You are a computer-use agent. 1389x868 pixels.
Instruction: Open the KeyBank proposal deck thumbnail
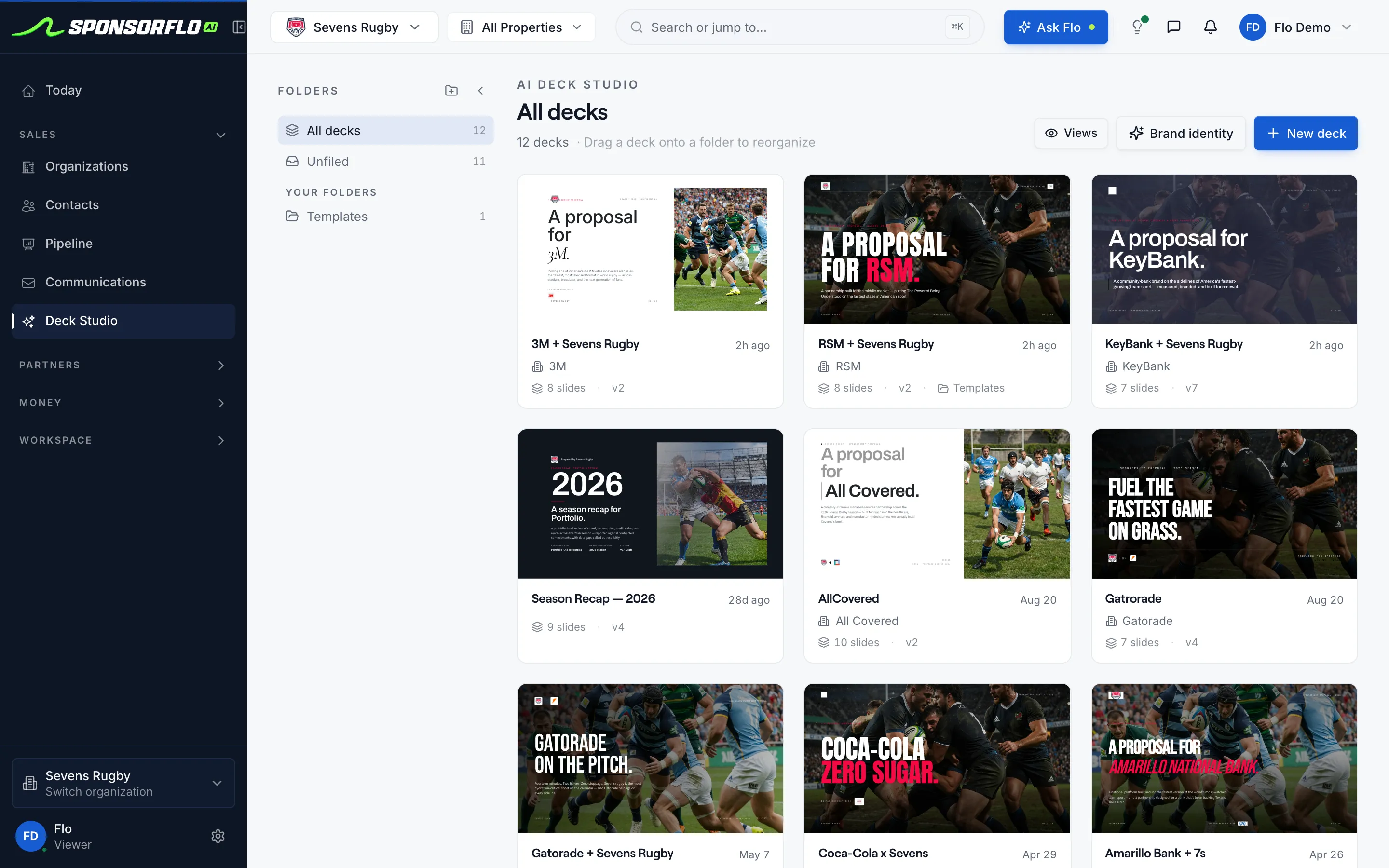pos(1224,249)
